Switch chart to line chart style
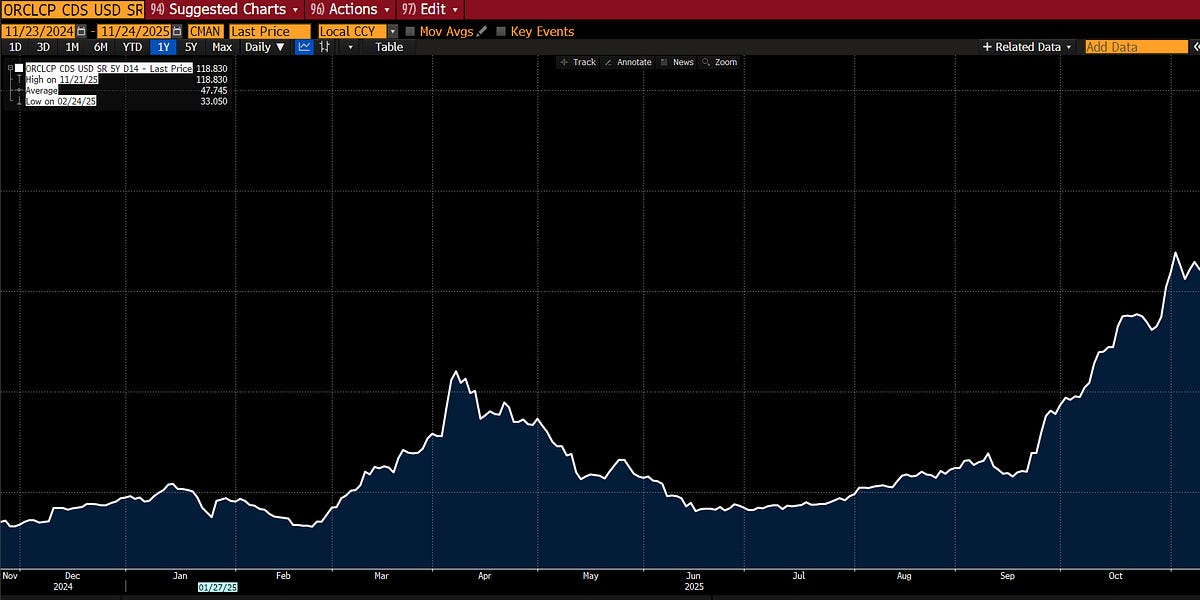The image size is (1200, 600). 303,46
